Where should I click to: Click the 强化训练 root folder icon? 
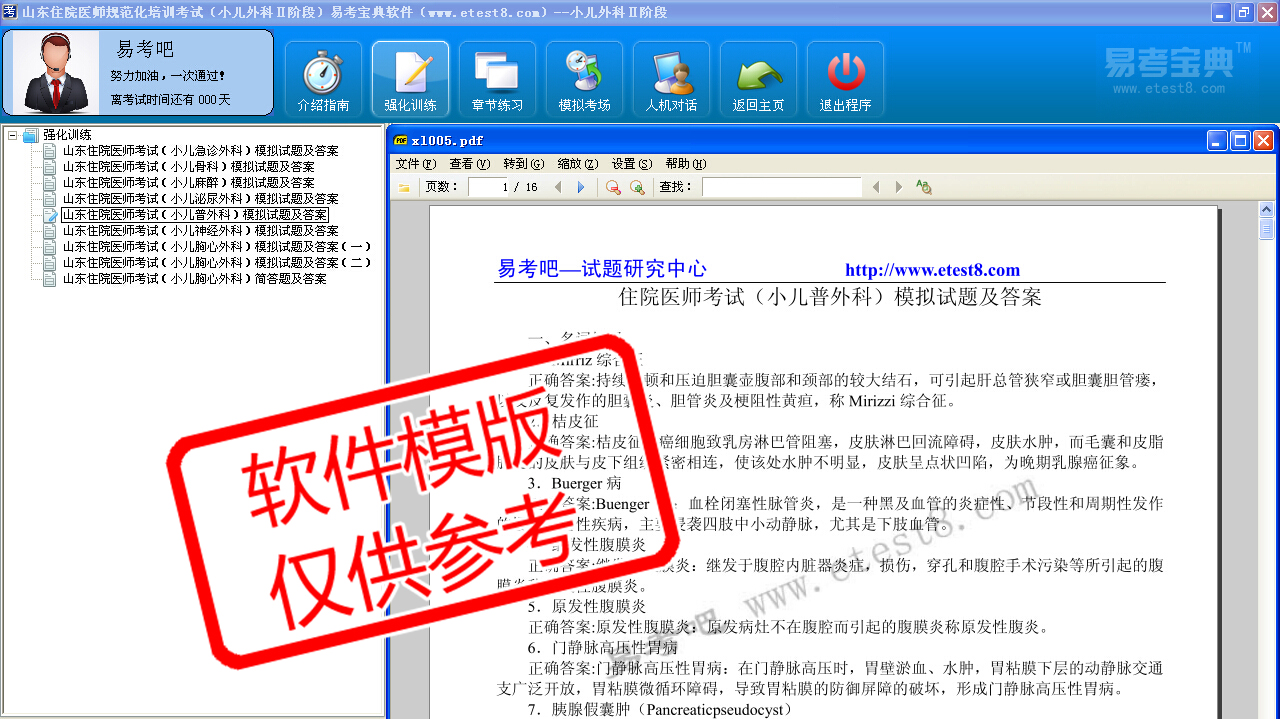(x=30, y=135)
